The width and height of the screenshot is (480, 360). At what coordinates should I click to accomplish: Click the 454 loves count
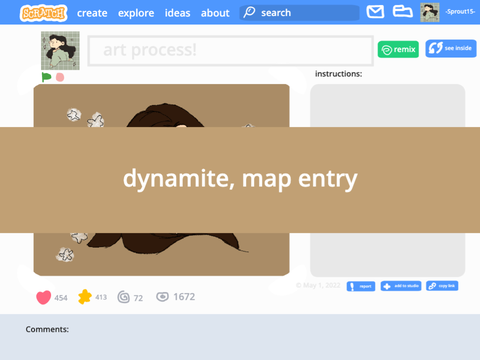coord(61,298)
